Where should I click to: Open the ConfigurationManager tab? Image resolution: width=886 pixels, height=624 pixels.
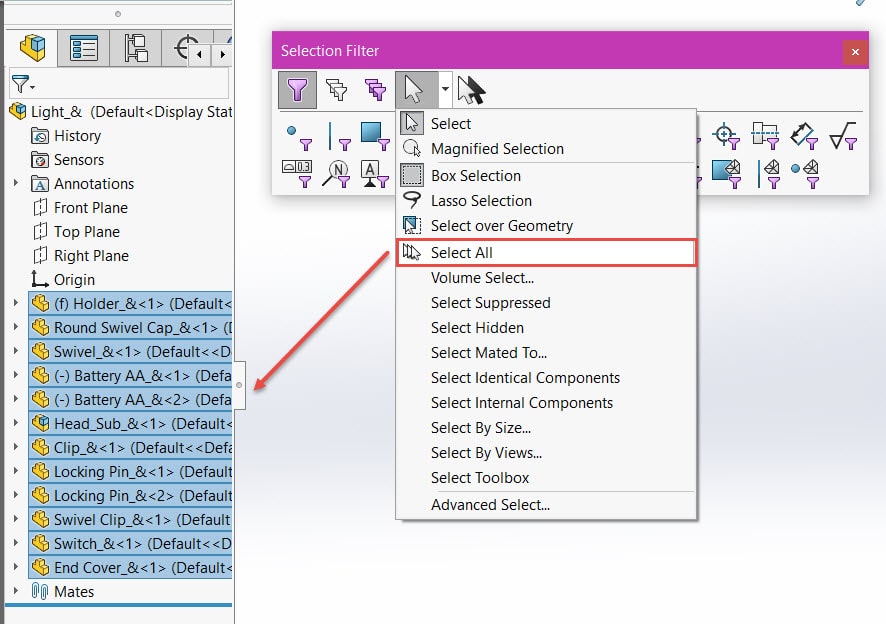(136, 48)
